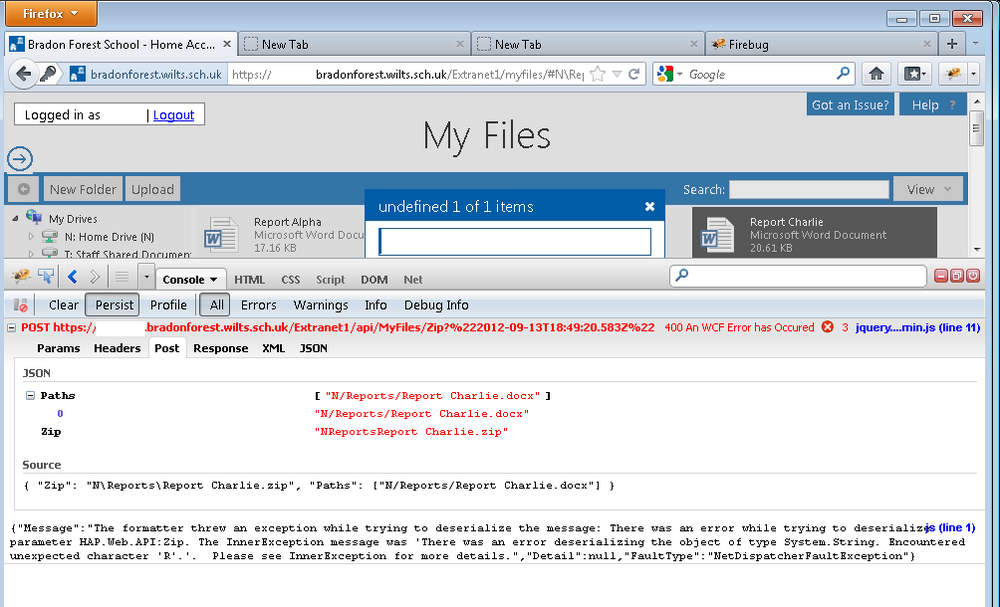Filter console to Warnings
The height and width of the screenshot is (607, 1000).
tap(321, 305)
